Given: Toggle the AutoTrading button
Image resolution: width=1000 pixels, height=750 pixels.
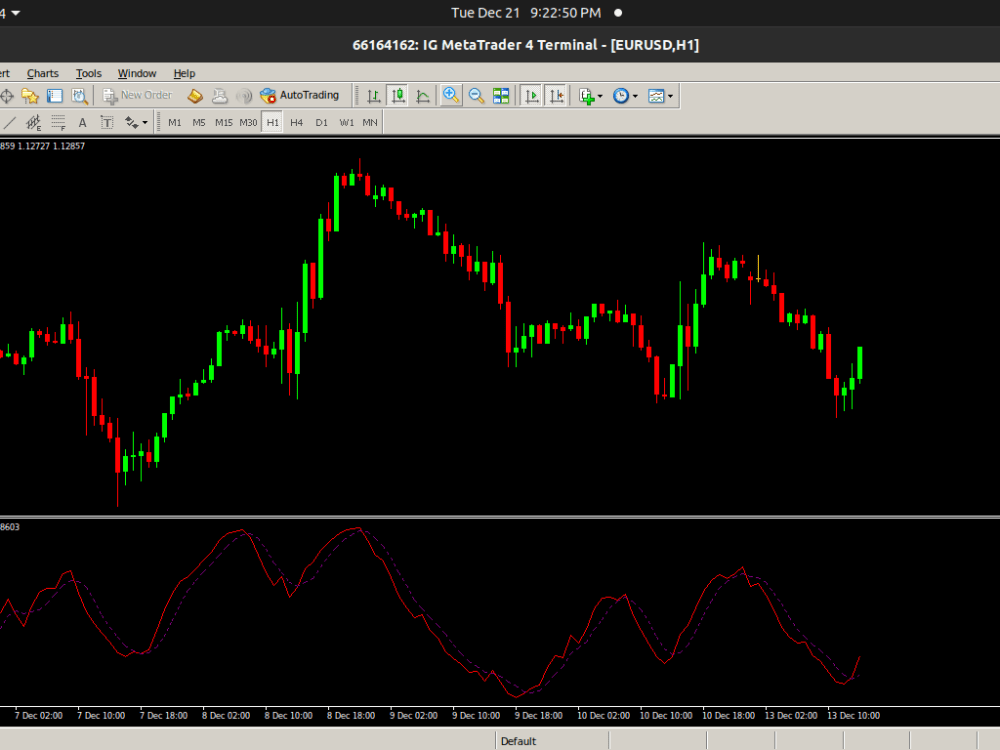Looking at the screenshot, I should click(x=300, y=96).
